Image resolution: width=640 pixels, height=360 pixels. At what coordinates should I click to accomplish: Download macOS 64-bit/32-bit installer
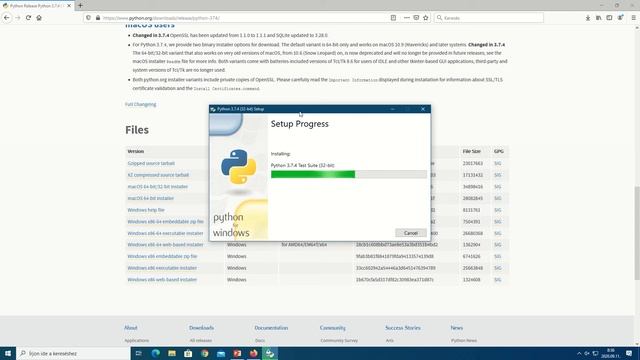[x=158, y=187]
